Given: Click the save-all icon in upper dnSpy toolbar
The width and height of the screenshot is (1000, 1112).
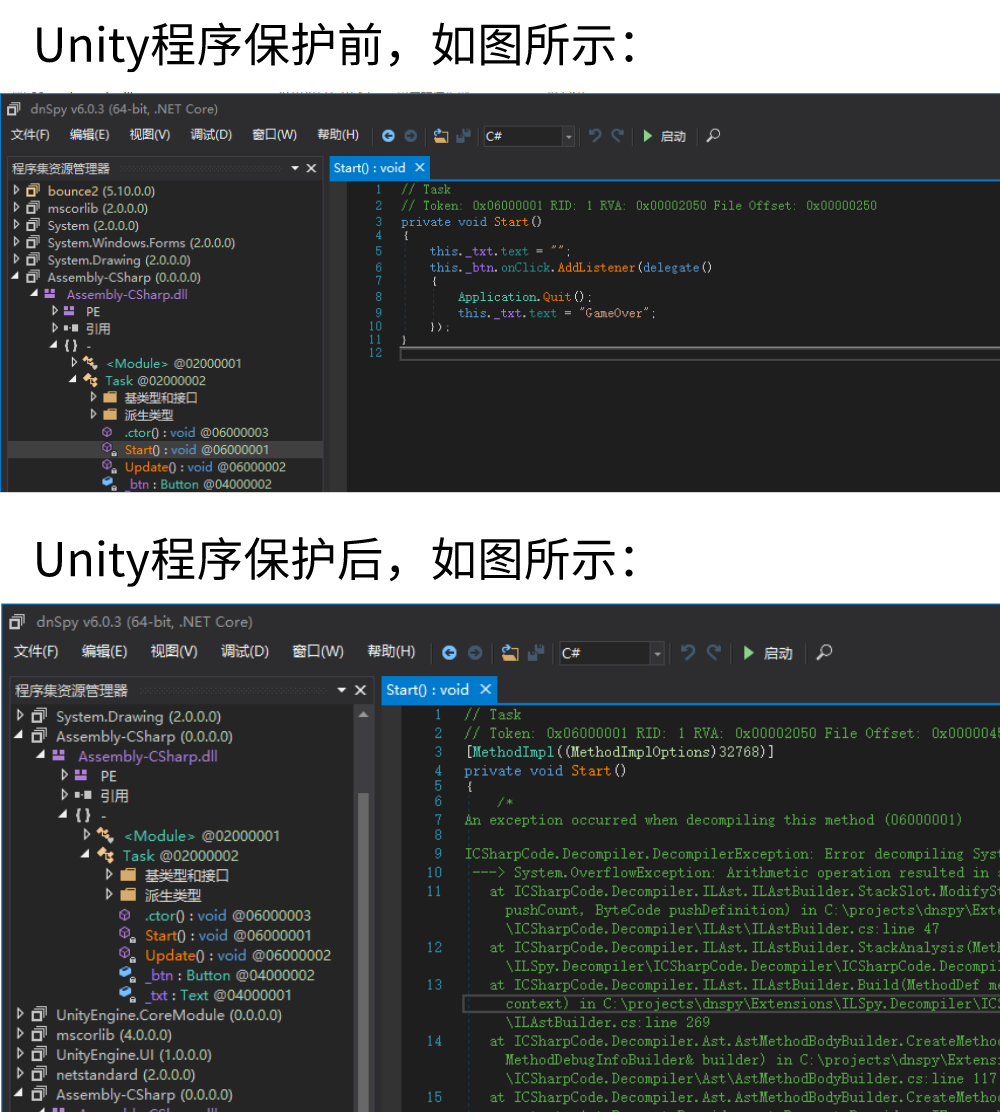Looking at the screenshot, I should [x=463, y=136].
